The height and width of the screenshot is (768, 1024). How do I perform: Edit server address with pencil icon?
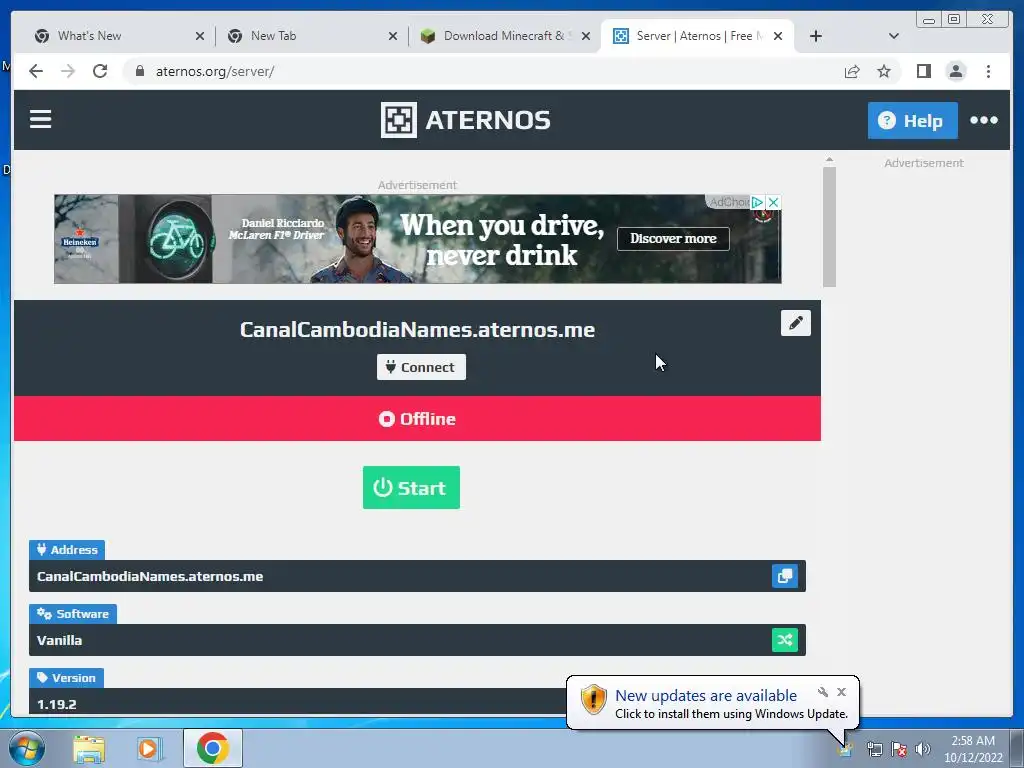pyautogui.click(x=795, y=323)
